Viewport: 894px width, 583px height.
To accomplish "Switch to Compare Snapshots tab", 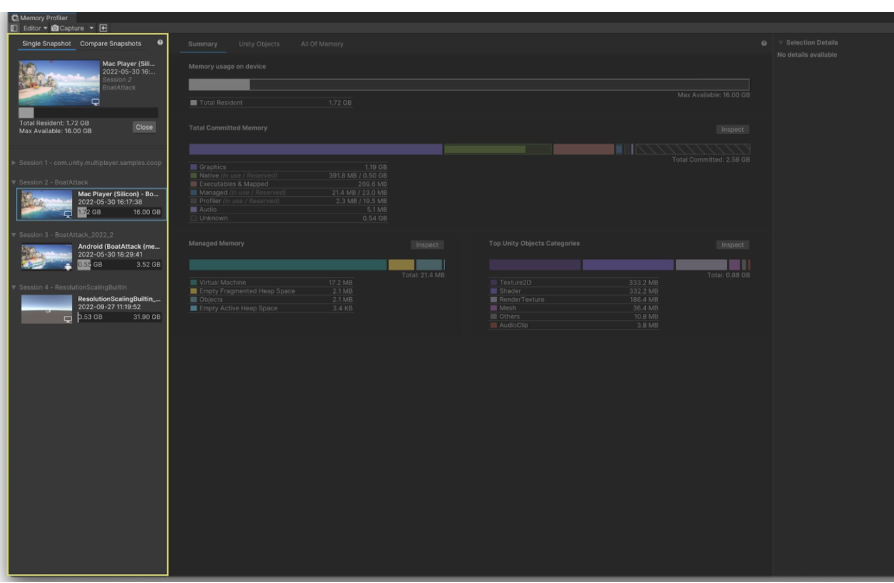I will click(x=111, y=43).
